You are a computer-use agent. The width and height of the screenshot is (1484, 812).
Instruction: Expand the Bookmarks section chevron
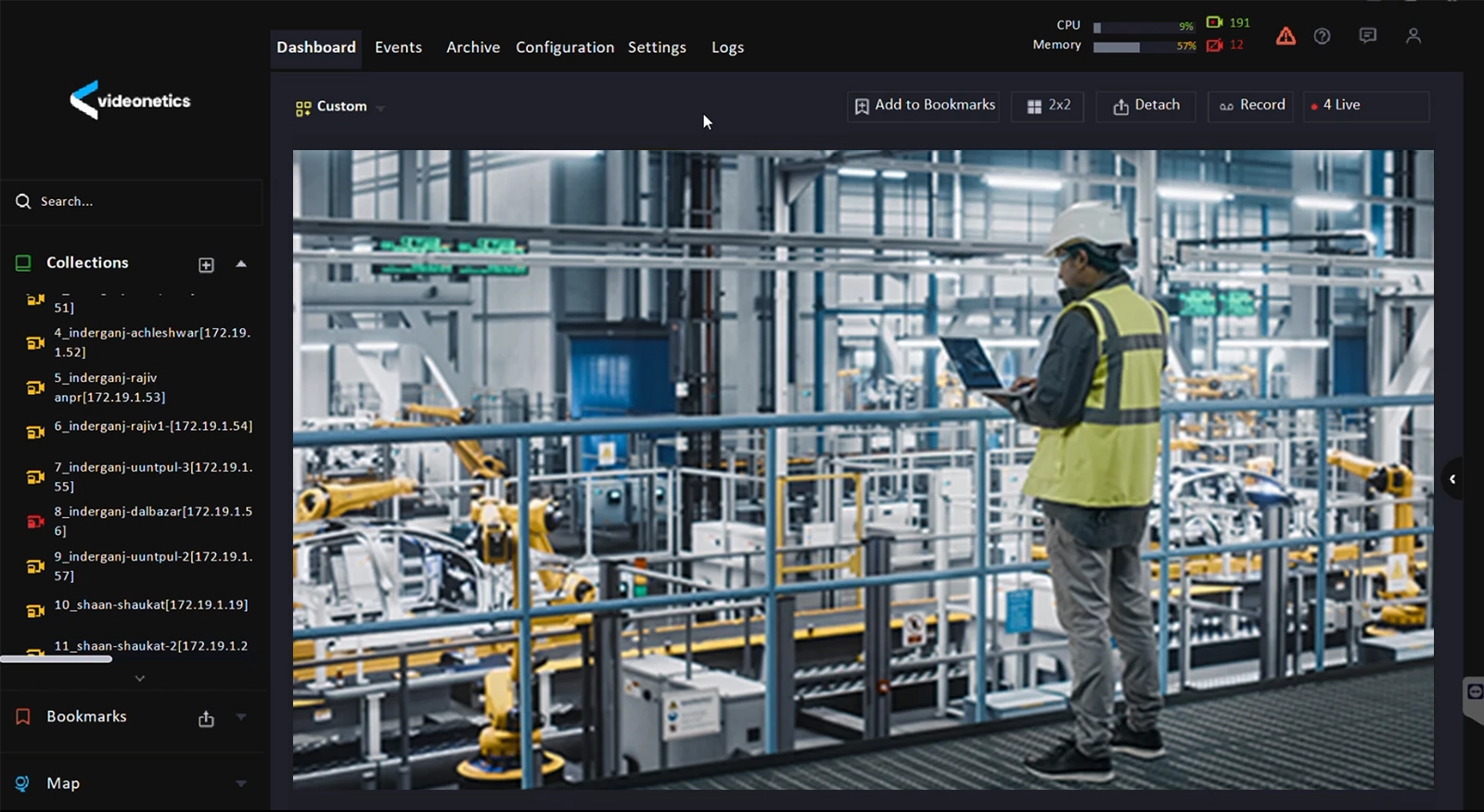point(241,717)
